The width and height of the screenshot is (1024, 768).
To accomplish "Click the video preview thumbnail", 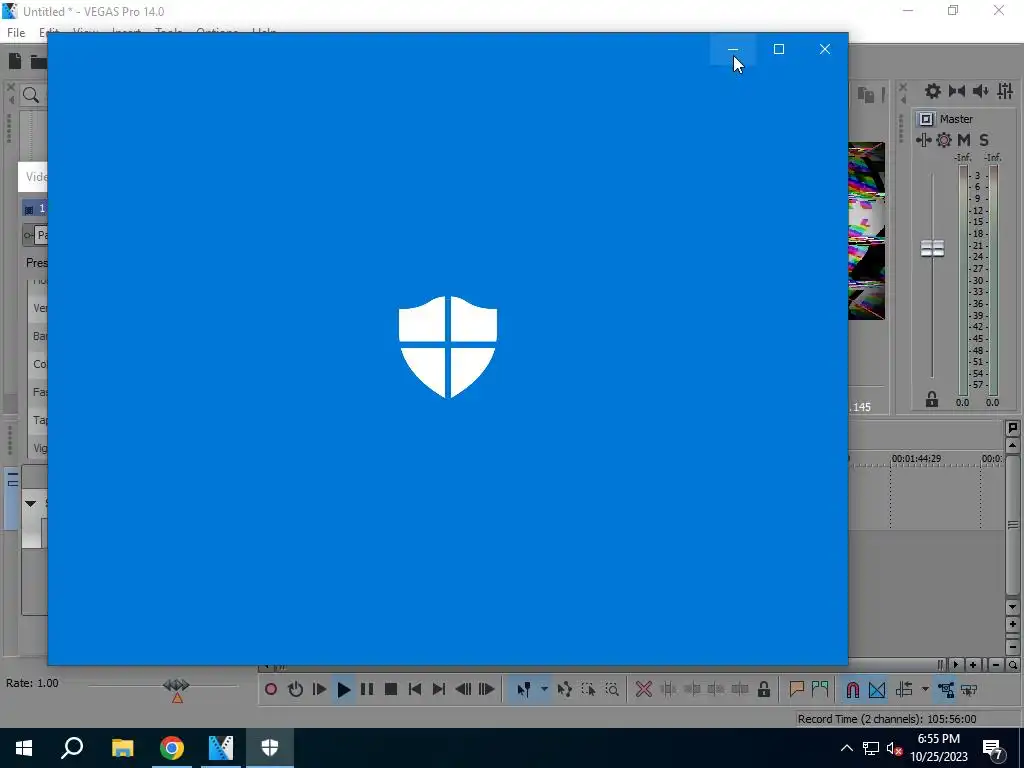I will [x=867, y=231].
